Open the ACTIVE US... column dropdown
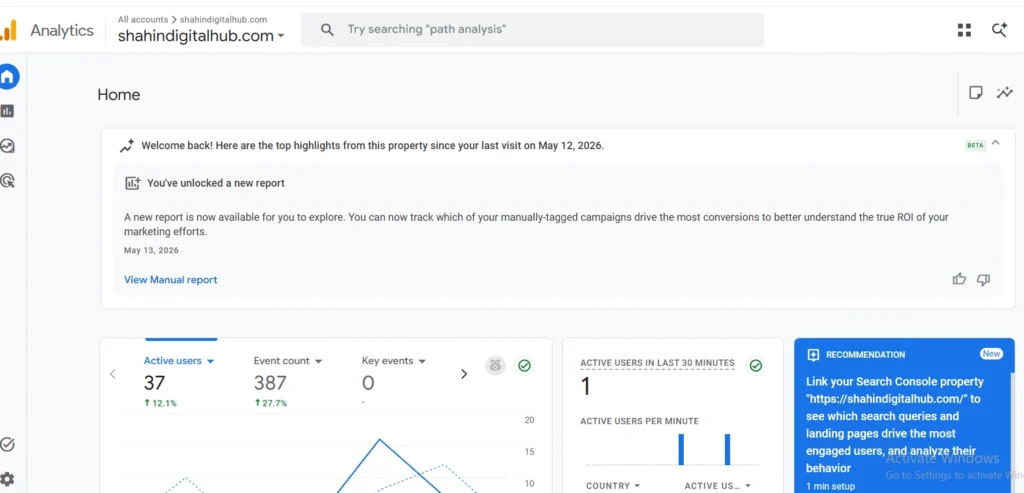 point(717,486)
